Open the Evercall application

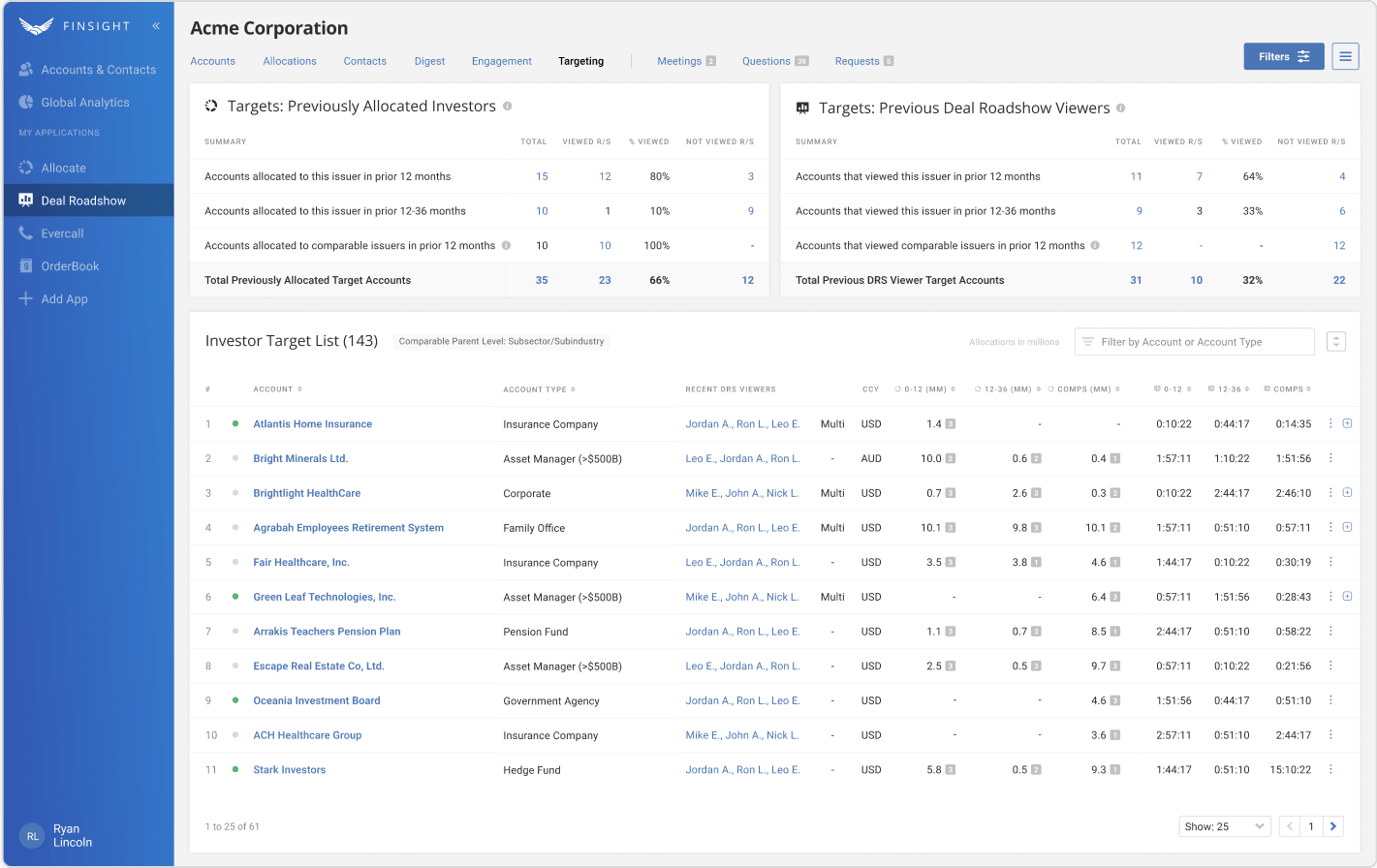[x=51, y=233]
